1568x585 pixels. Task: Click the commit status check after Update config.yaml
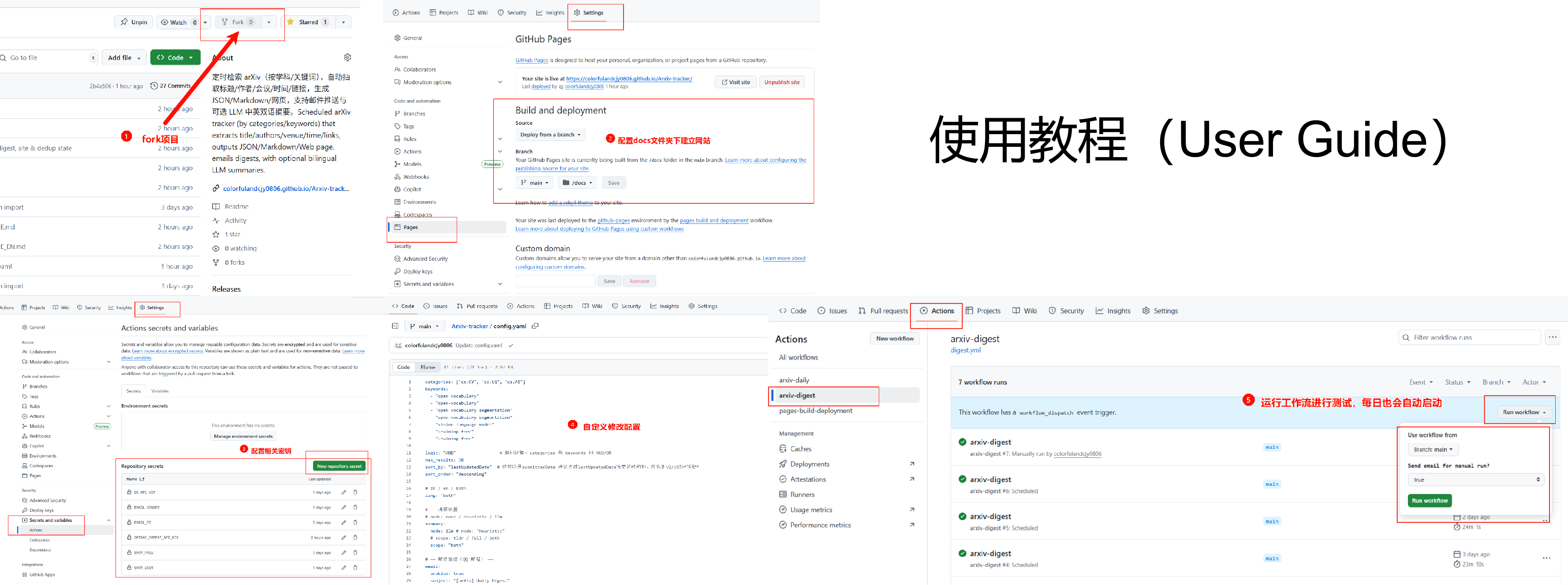coord(511,345)
